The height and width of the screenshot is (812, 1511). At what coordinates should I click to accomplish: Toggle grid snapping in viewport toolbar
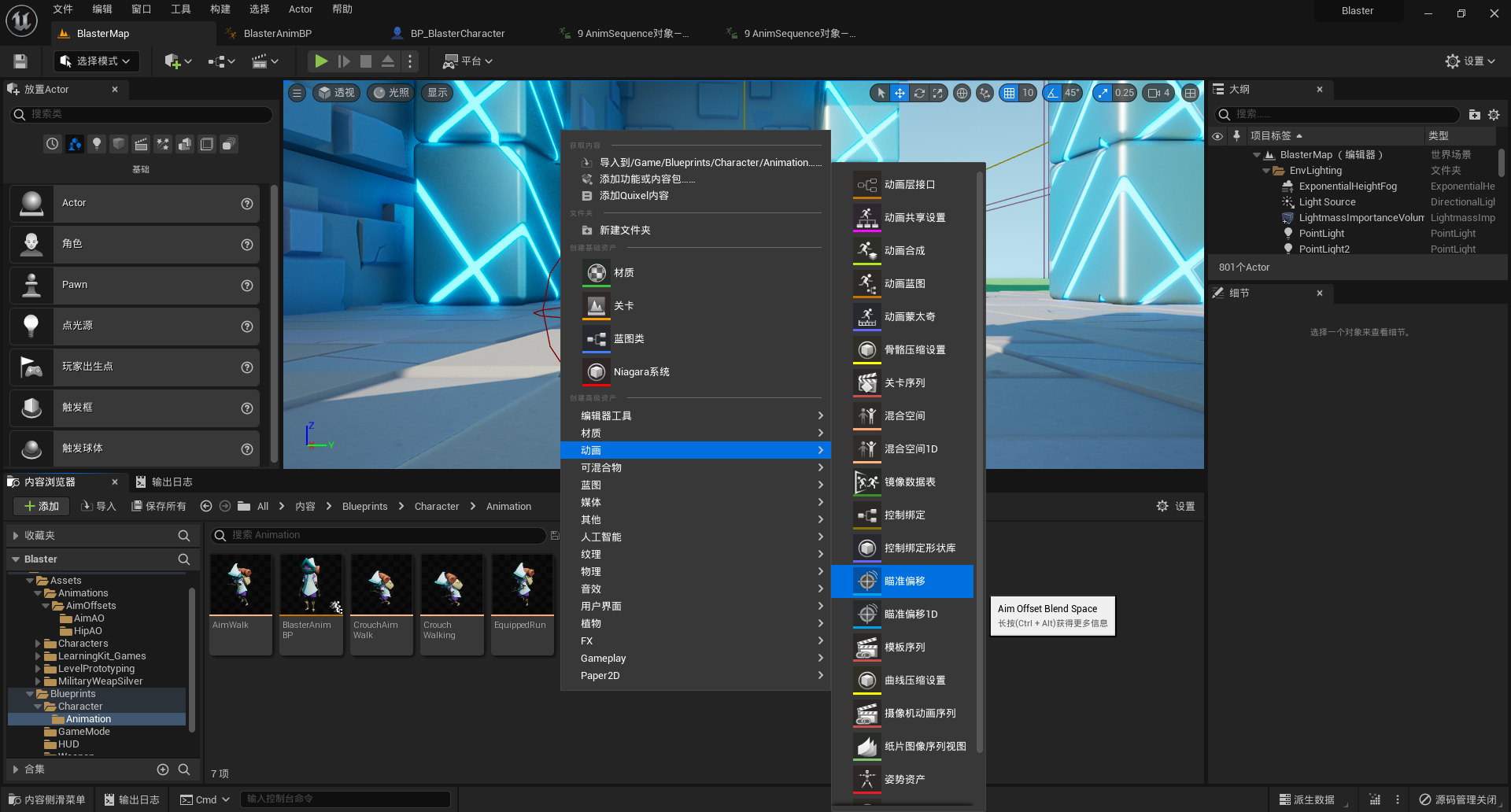tap(1009, 93)
